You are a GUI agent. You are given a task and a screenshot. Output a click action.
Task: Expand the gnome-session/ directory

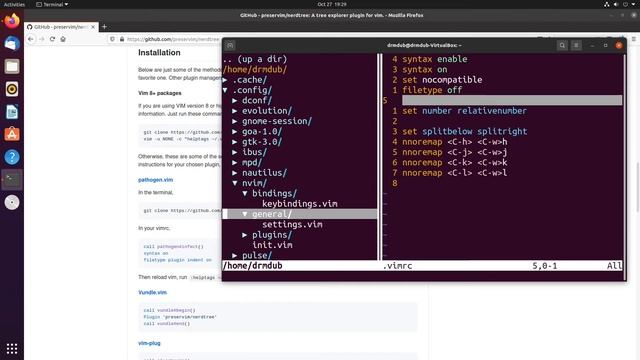click(235, 121)
